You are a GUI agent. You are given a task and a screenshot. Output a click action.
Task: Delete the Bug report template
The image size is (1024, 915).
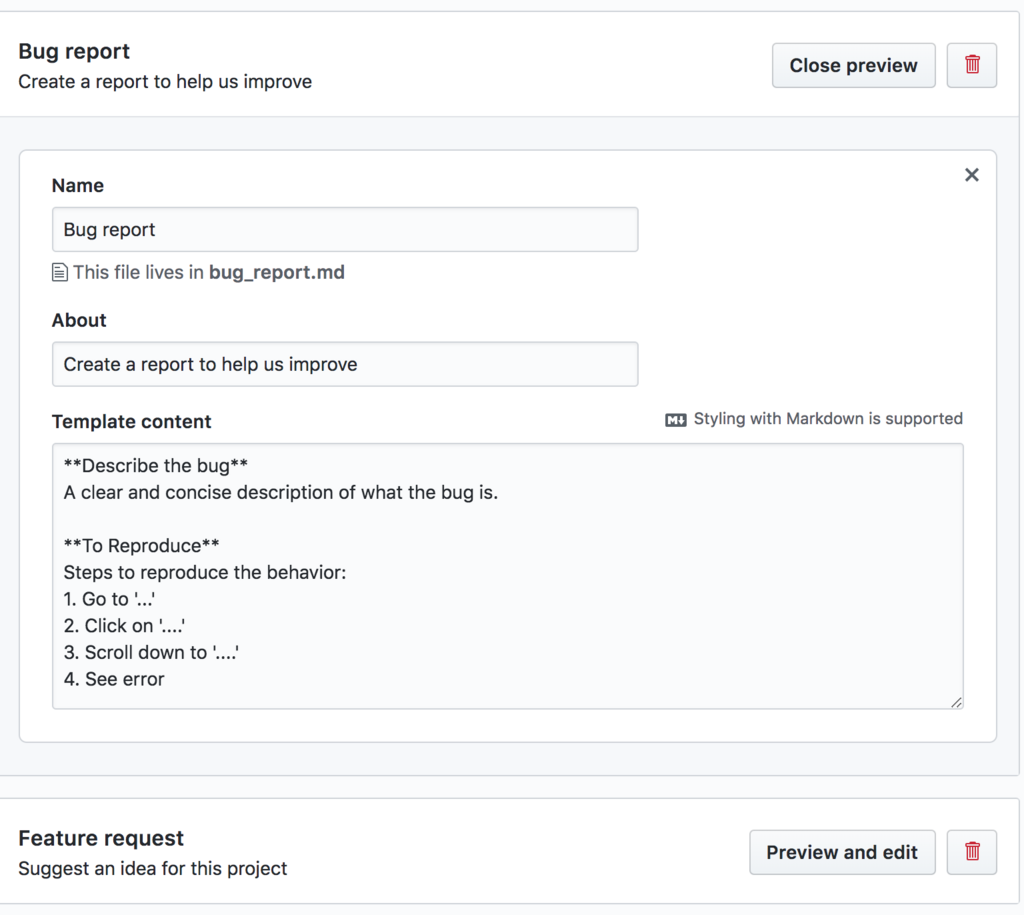[971, 65]
